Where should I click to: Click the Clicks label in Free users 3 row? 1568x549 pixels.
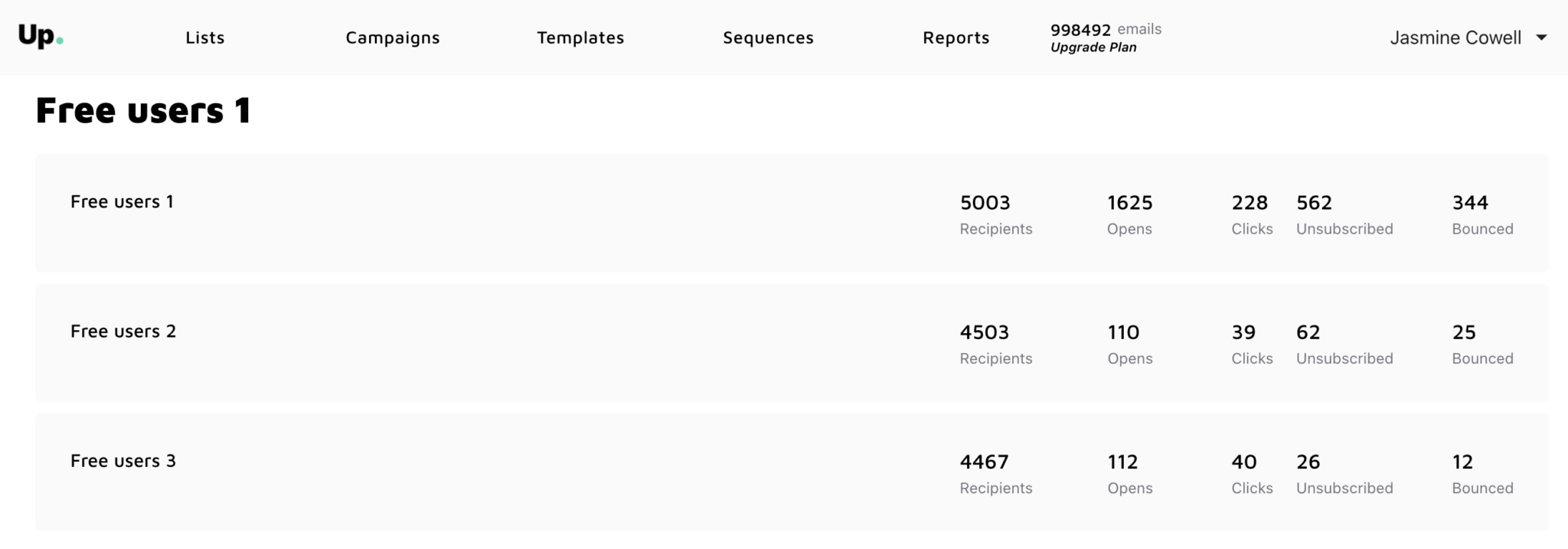[1252, 488]
